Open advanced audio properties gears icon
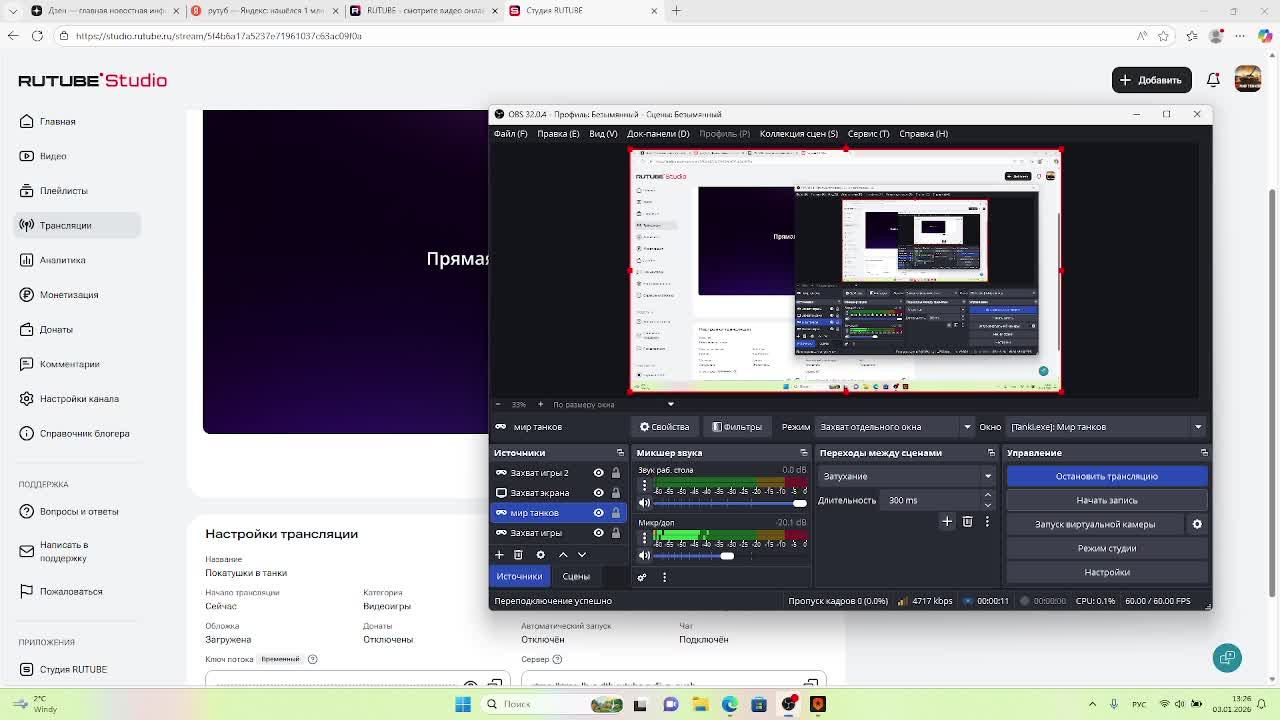 [642, 577]
